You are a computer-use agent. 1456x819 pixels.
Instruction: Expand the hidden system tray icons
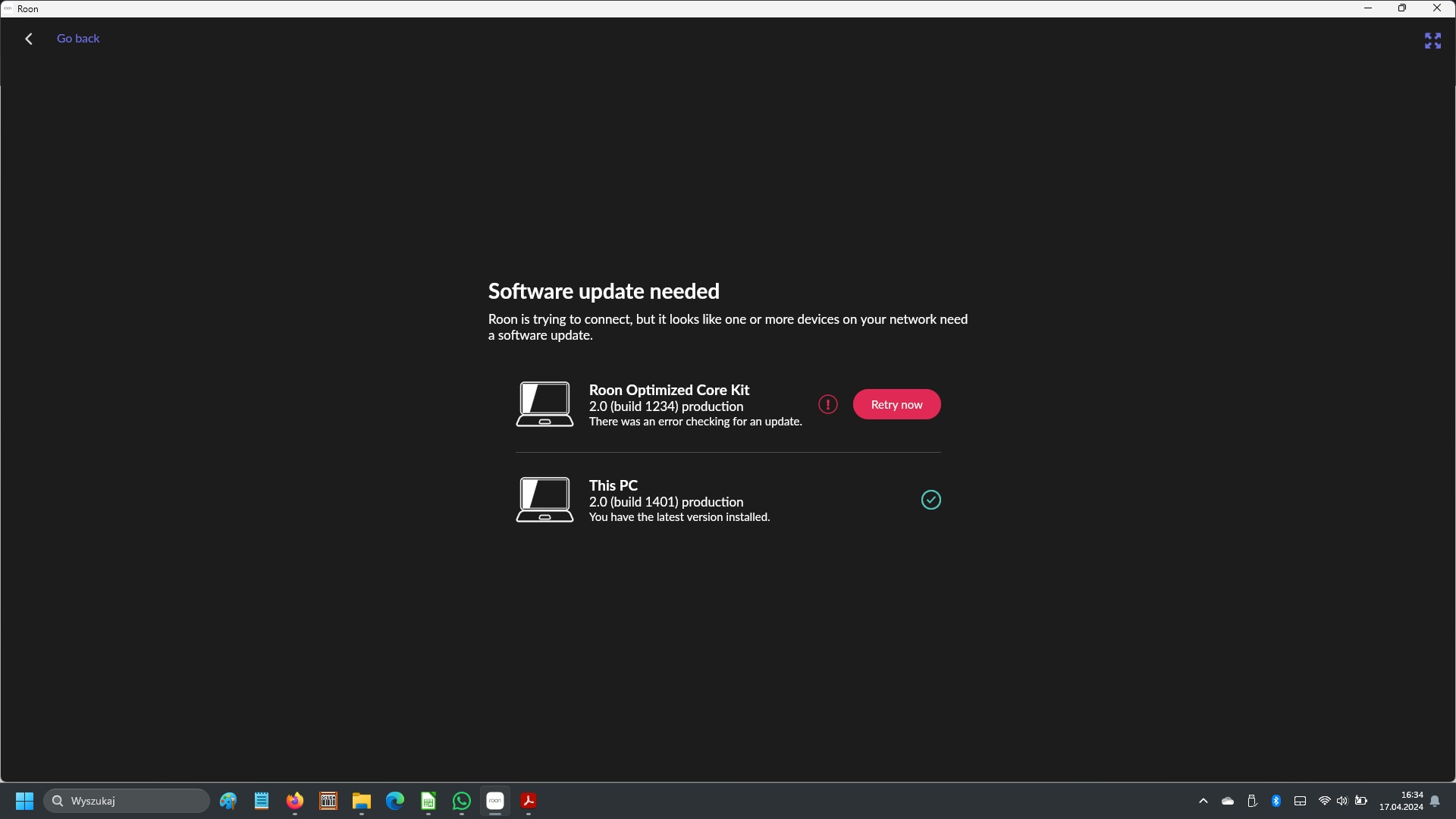[x=1203, y=801]
